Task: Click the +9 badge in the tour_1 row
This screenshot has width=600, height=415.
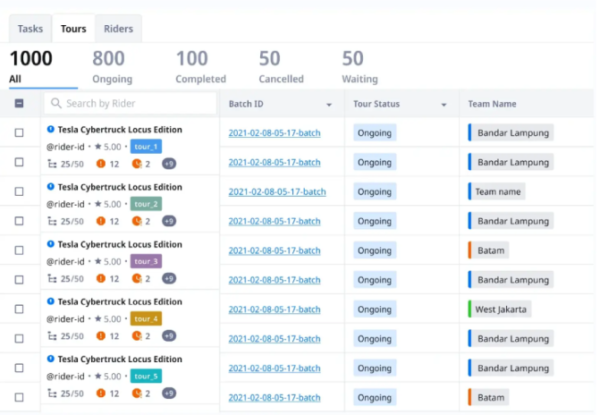Action: pos(169,164)
